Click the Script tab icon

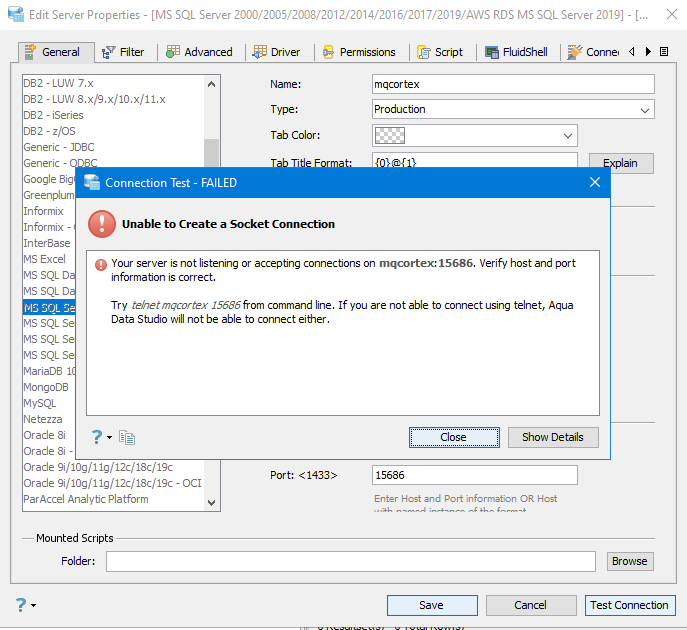coord(424,52)
